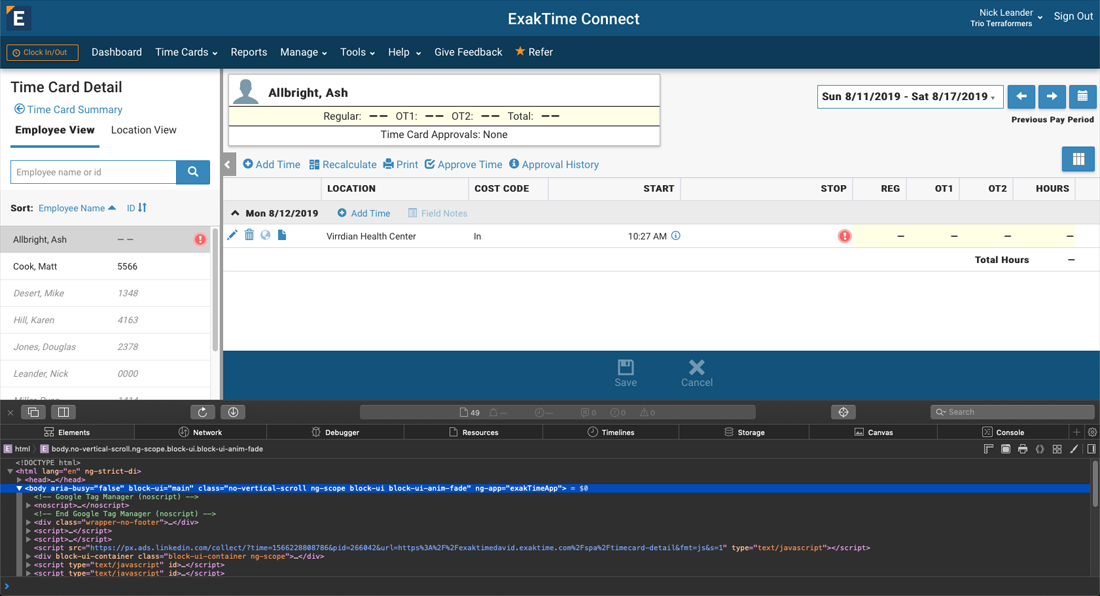Select employee Leander, Nick
Viewport: 1100px width, 596px height.
[105, 374]
